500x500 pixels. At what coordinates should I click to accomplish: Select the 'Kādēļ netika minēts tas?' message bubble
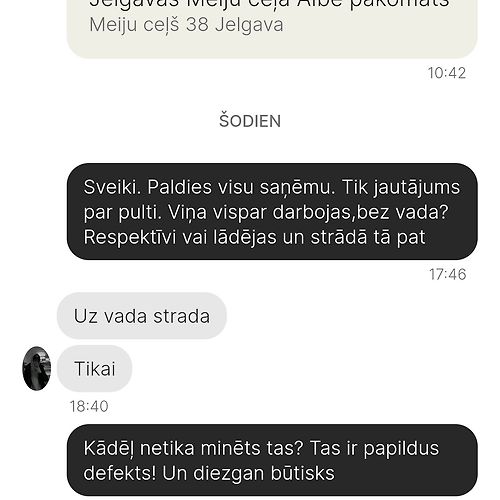click(272, 460)
